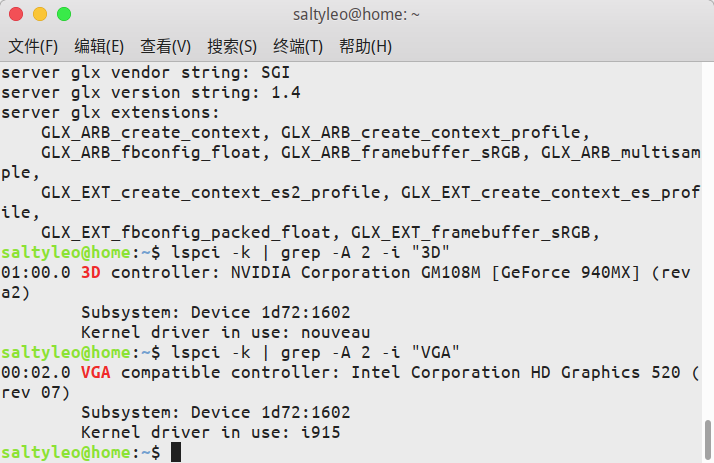Open the 编辑(E) menu

click(x=99, y=47)
